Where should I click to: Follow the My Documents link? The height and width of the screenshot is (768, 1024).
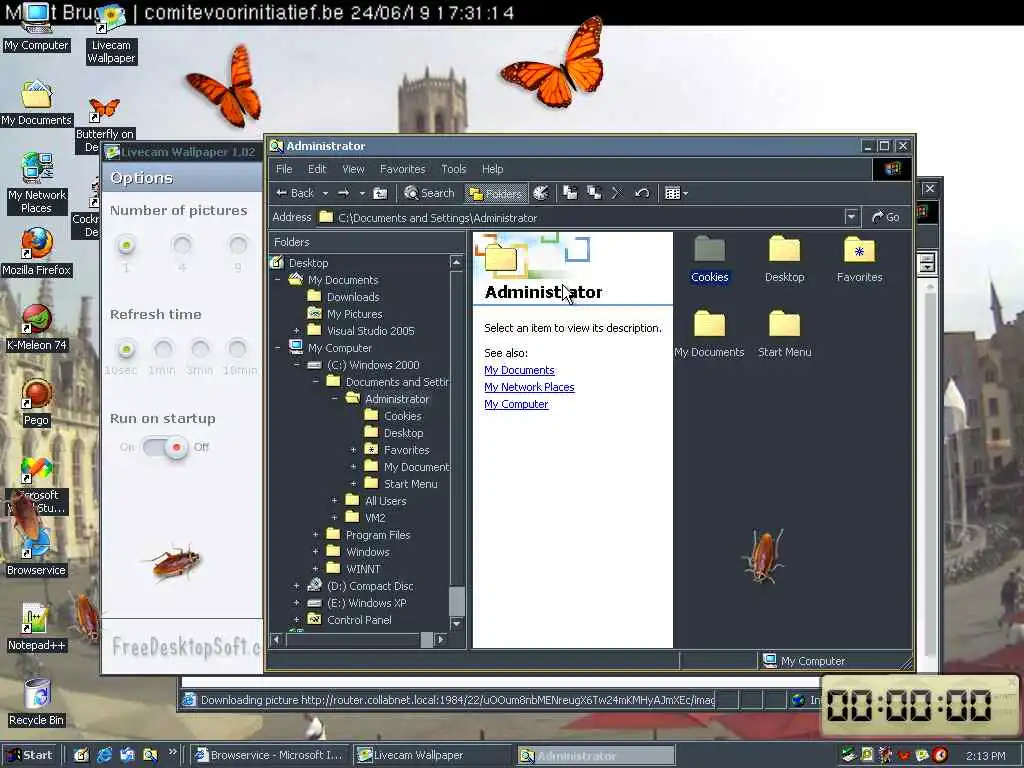pyautogui.click(x=519, y=370)
